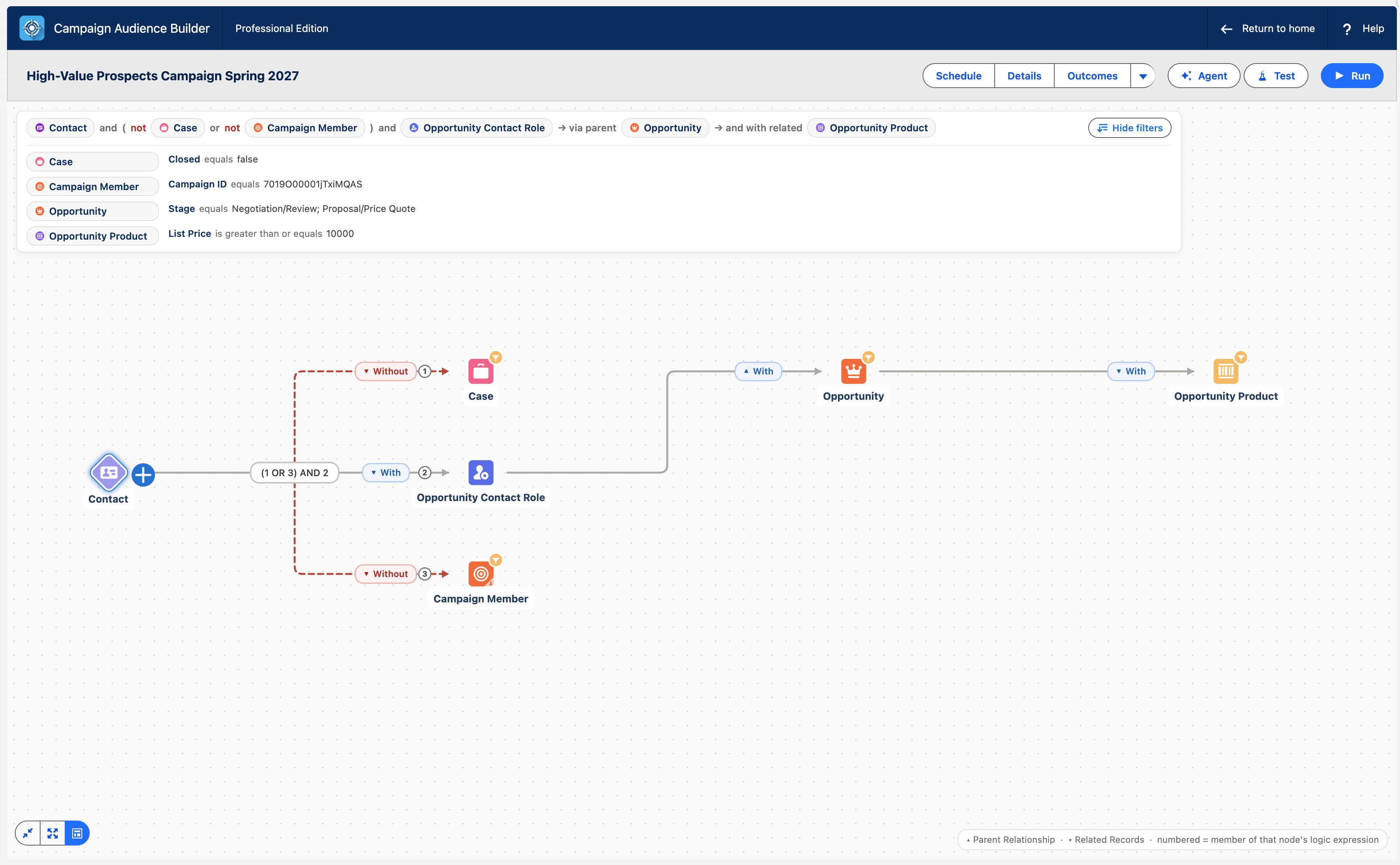The width and height of the screenshot is (1400, 865).
Task: Click the number 2 badge near Opportunity Contact Role
Action: click(424, 473)
